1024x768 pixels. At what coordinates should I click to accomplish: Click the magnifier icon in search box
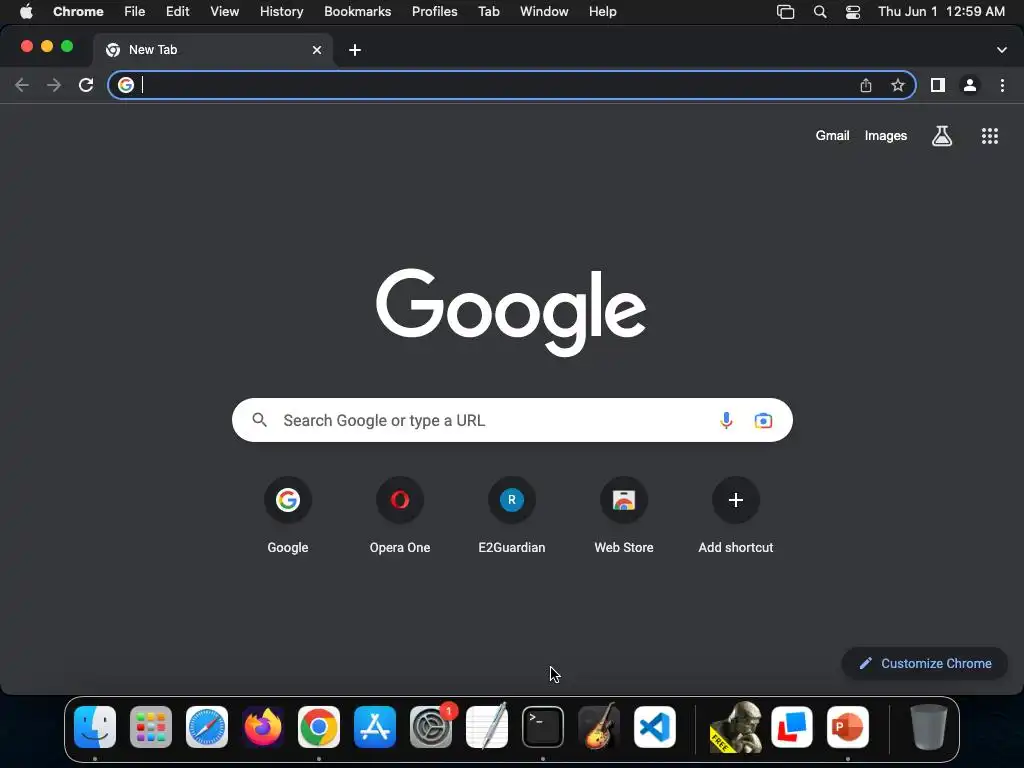coord(259,420)
